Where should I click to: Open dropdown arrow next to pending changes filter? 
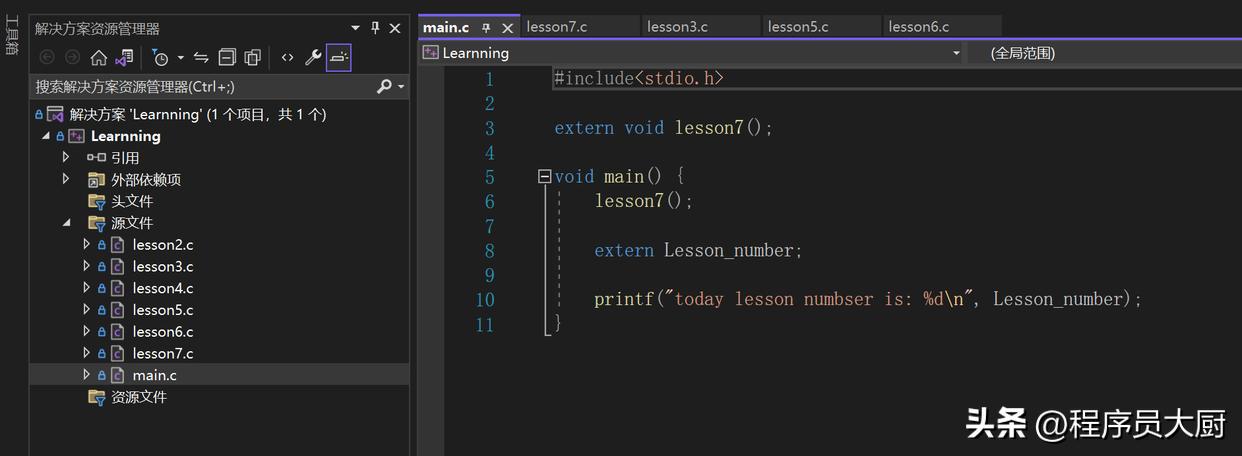click(180, 58)
